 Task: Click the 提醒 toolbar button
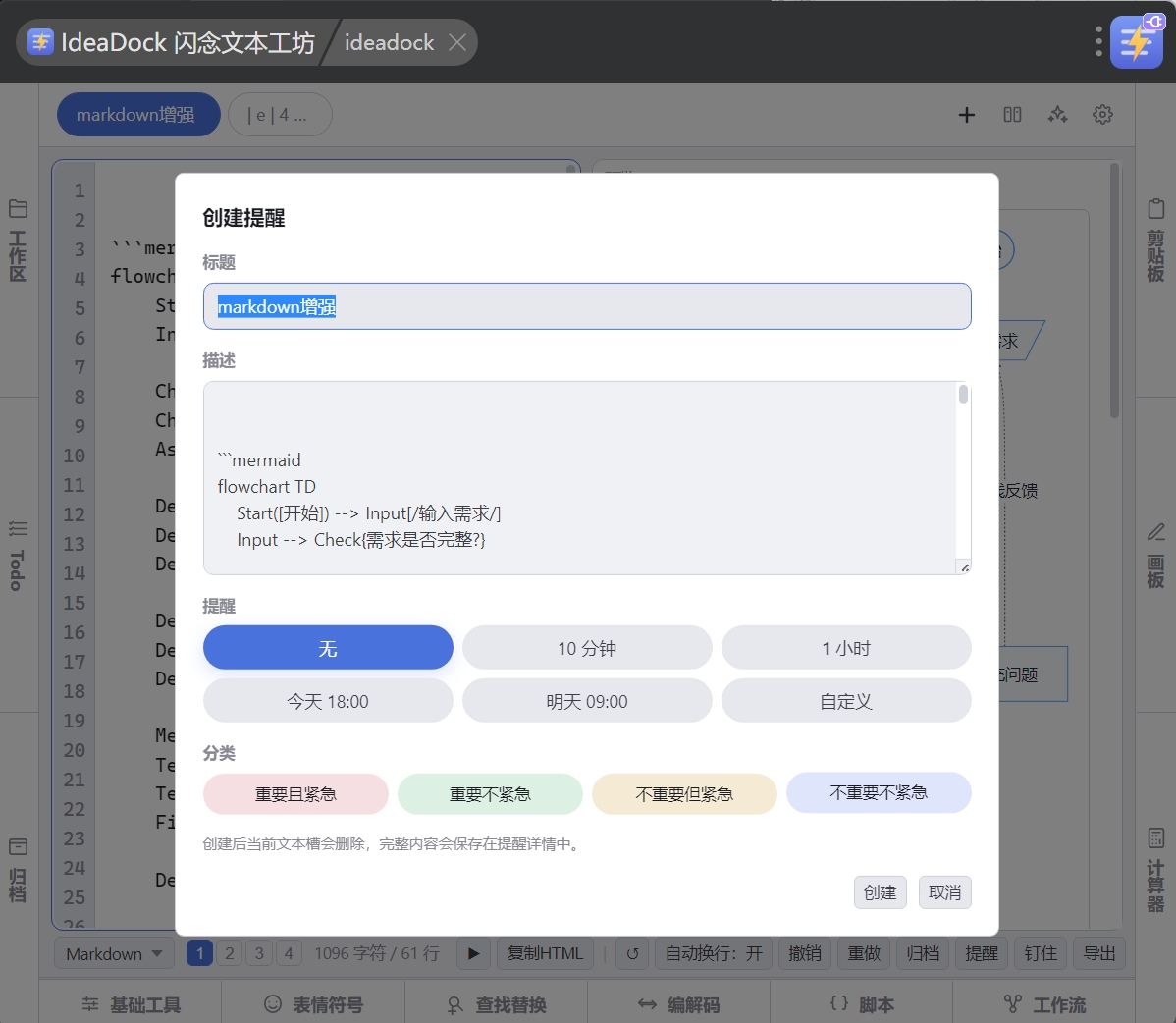point(982,953)
